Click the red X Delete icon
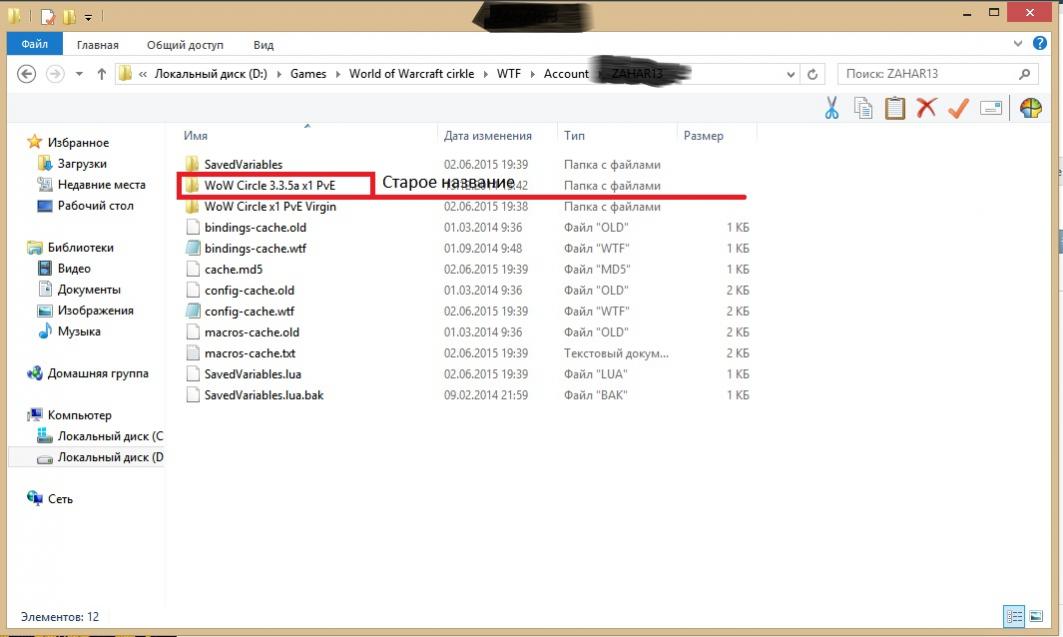 tap(927, 108)
